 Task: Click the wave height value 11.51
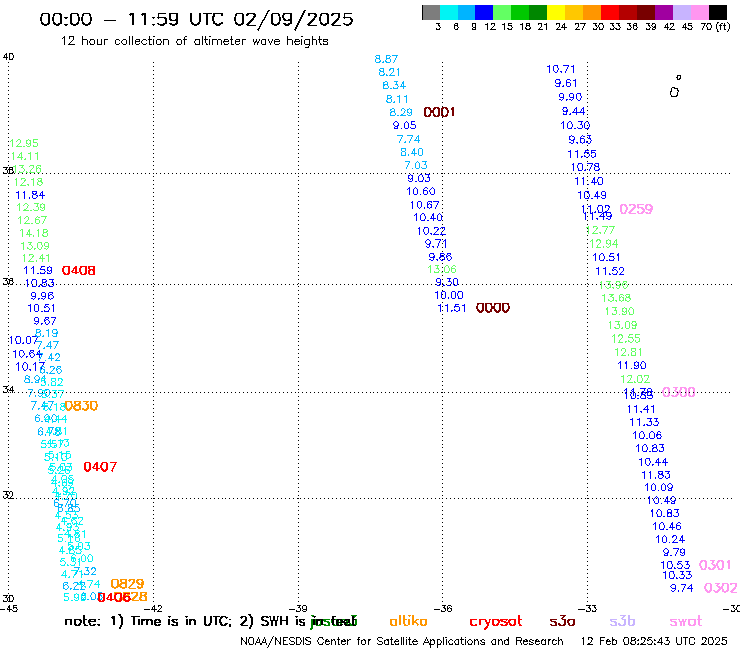452,308
